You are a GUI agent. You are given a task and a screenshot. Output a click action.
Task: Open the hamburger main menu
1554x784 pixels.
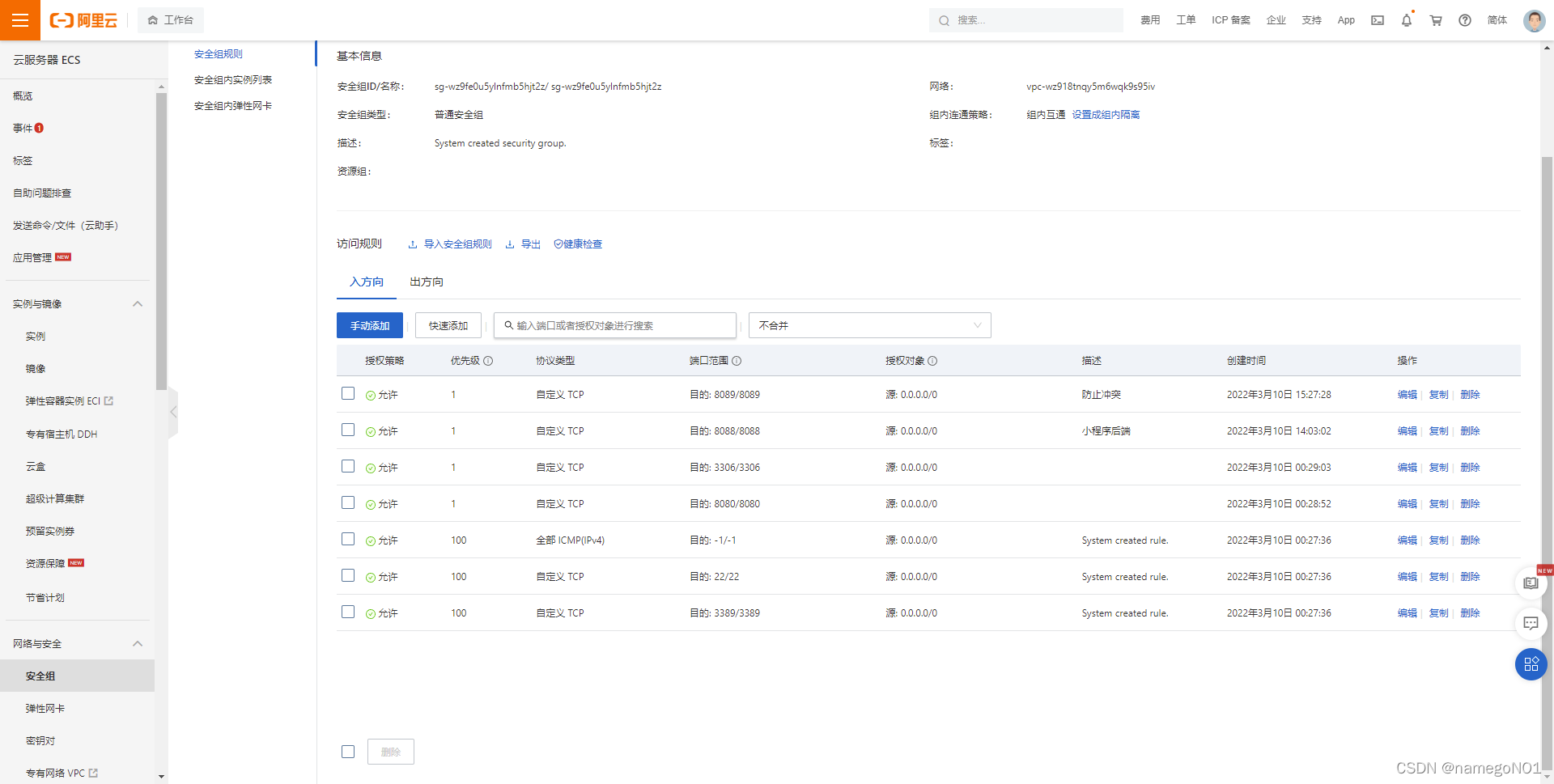pyautogui.click(x=20, y=20)
